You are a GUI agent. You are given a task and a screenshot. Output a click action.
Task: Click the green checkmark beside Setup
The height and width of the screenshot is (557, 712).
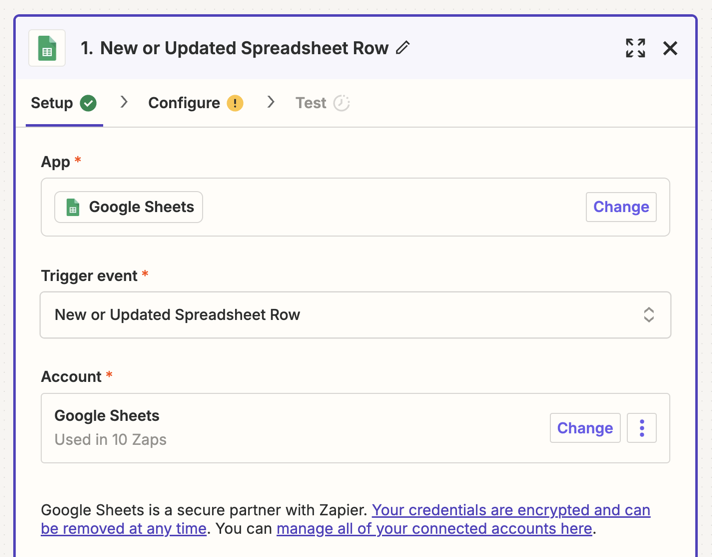[89, 103]
